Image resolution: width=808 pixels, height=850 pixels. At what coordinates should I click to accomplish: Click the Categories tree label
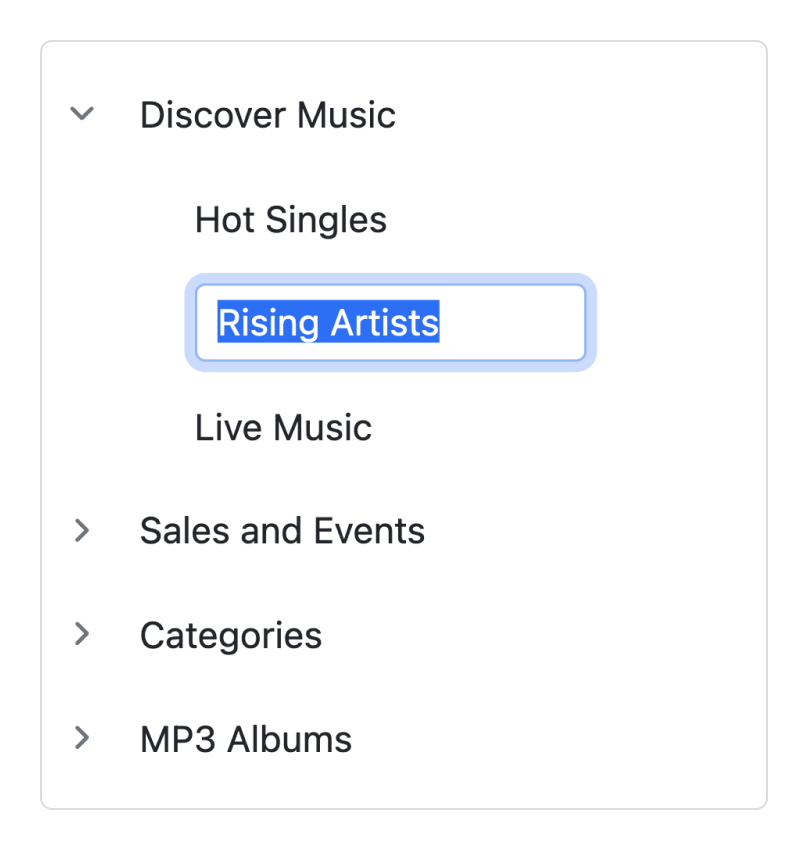tap(230, 635)
